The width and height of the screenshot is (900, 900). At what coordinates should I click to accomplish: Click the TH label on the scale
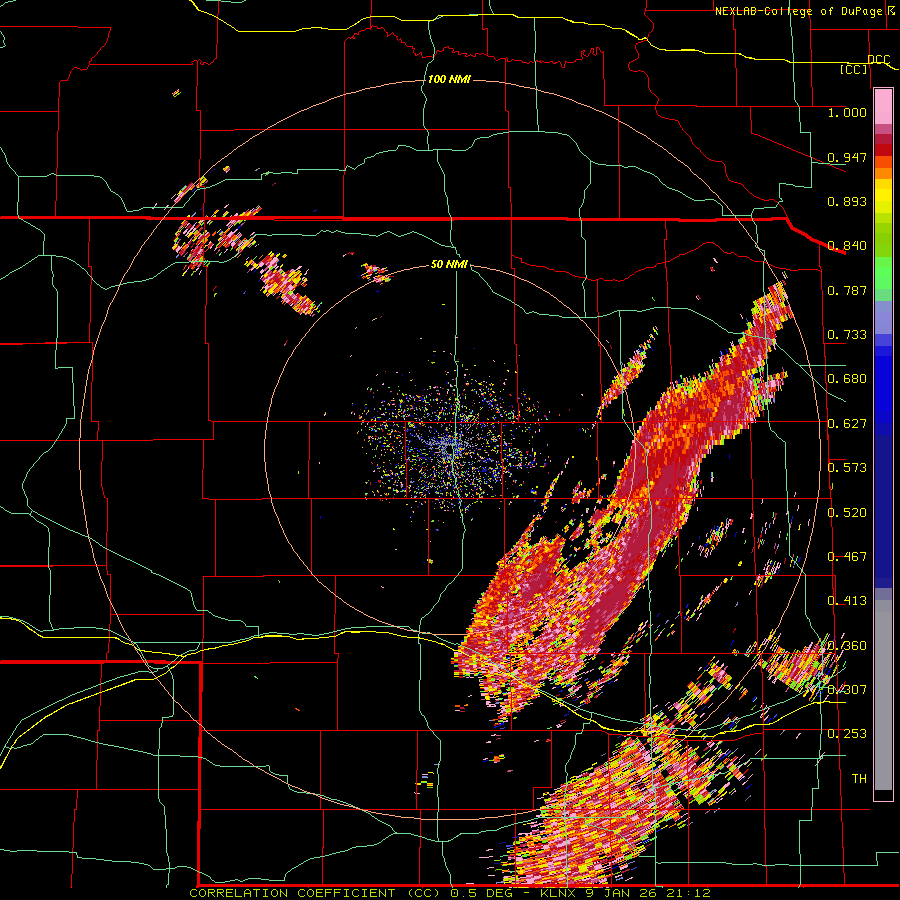(859, 779)
